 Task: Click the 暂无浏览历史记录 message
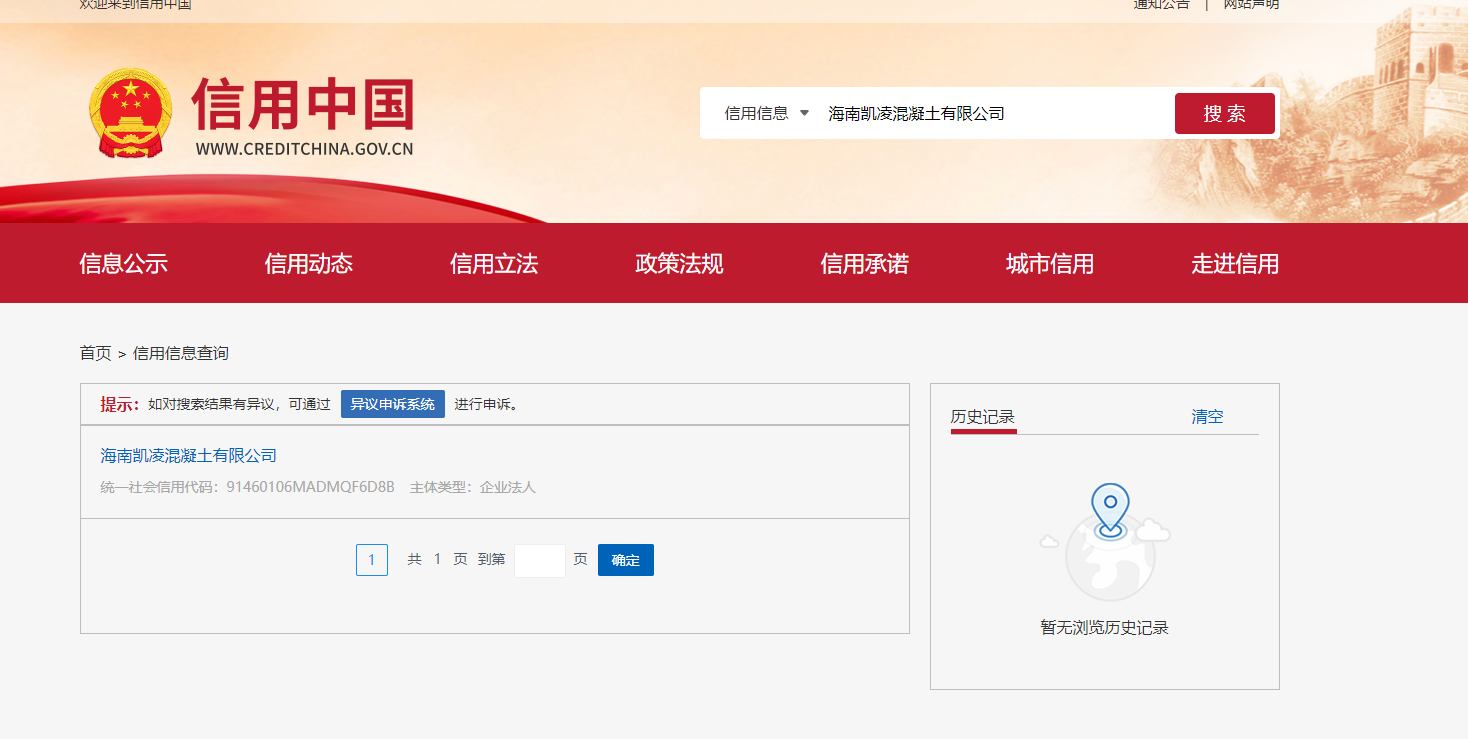coord(1105,628)
